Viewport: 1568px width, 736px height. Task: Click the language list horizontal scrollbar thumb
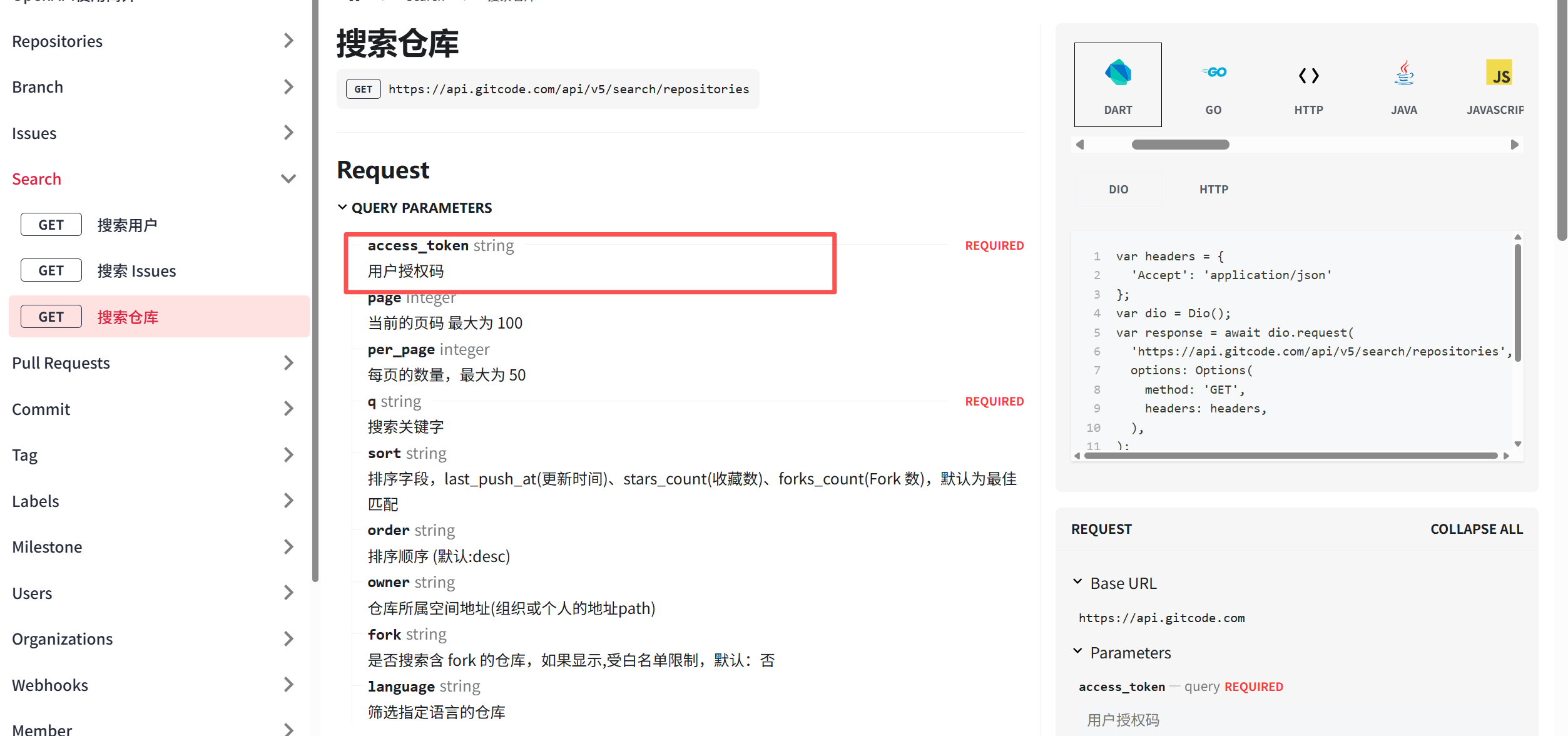coord(1180,145)
